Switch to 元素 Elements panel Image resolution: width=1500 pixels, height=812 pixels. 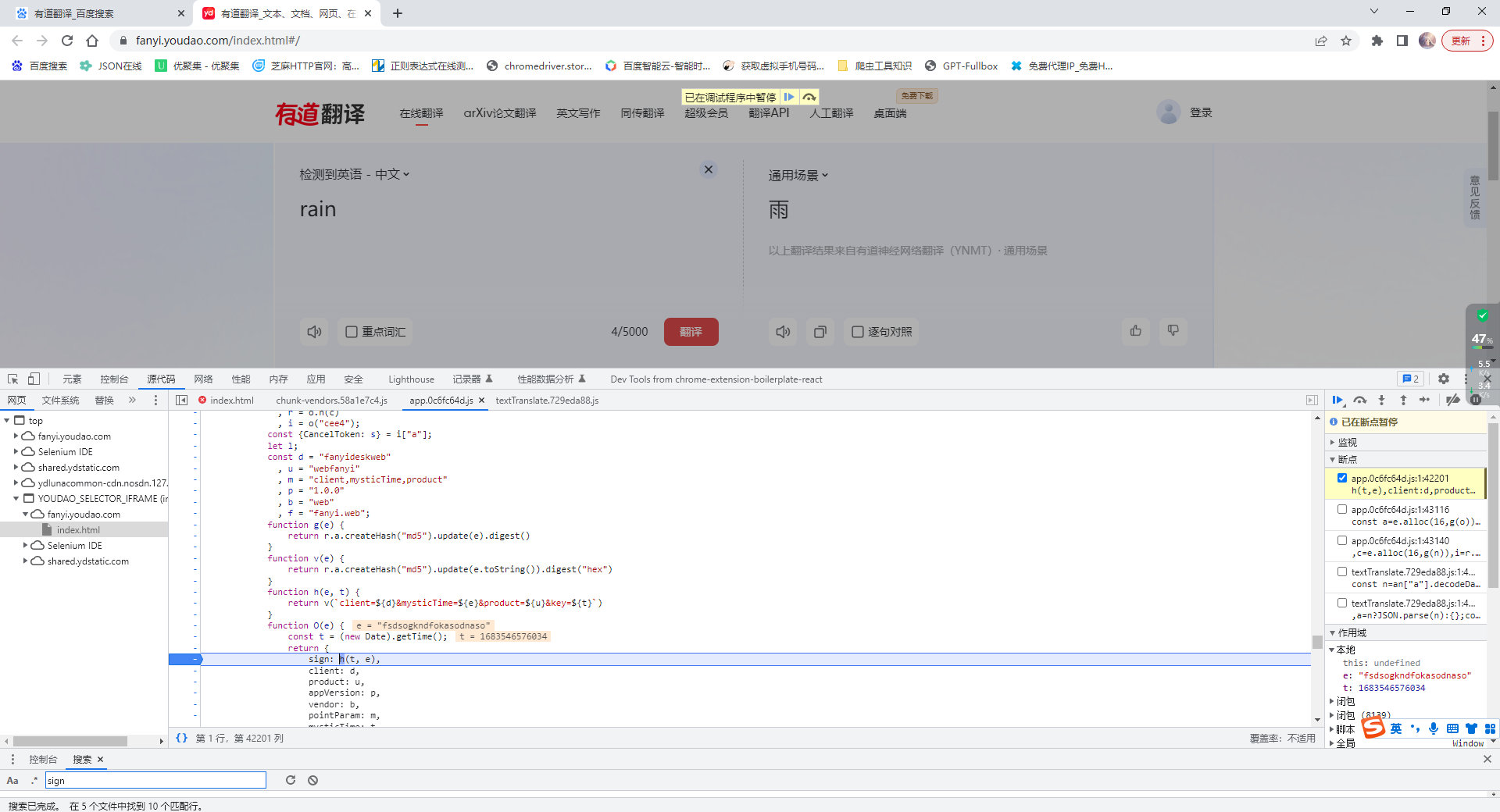[x=72, y=379]
